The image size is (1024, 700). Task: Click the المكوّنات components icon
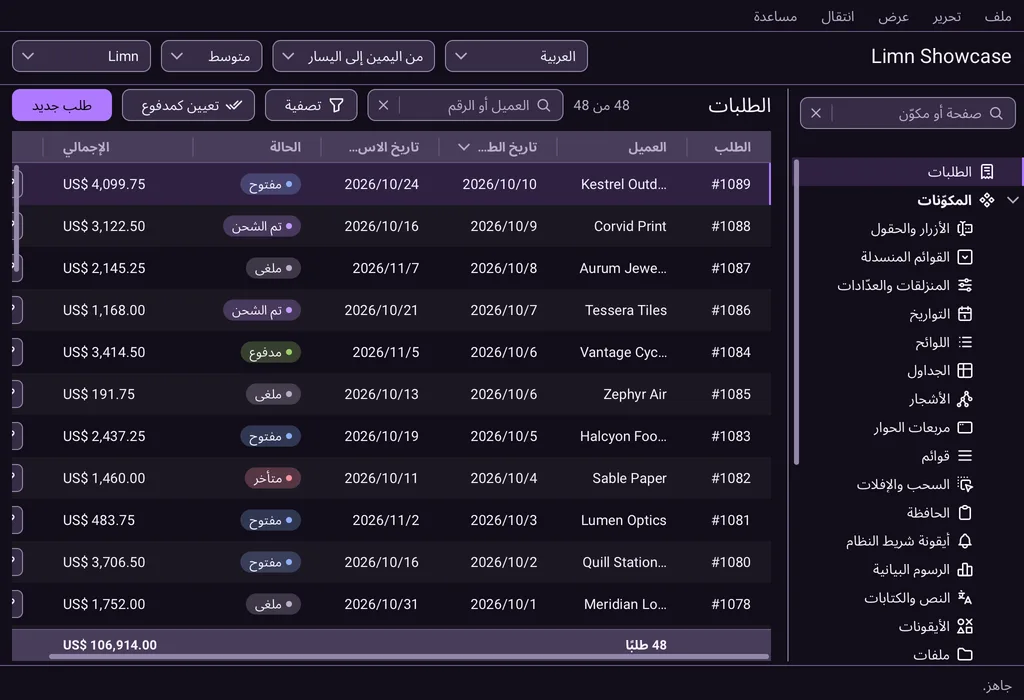pyautogui.click(x=987, y=200)
